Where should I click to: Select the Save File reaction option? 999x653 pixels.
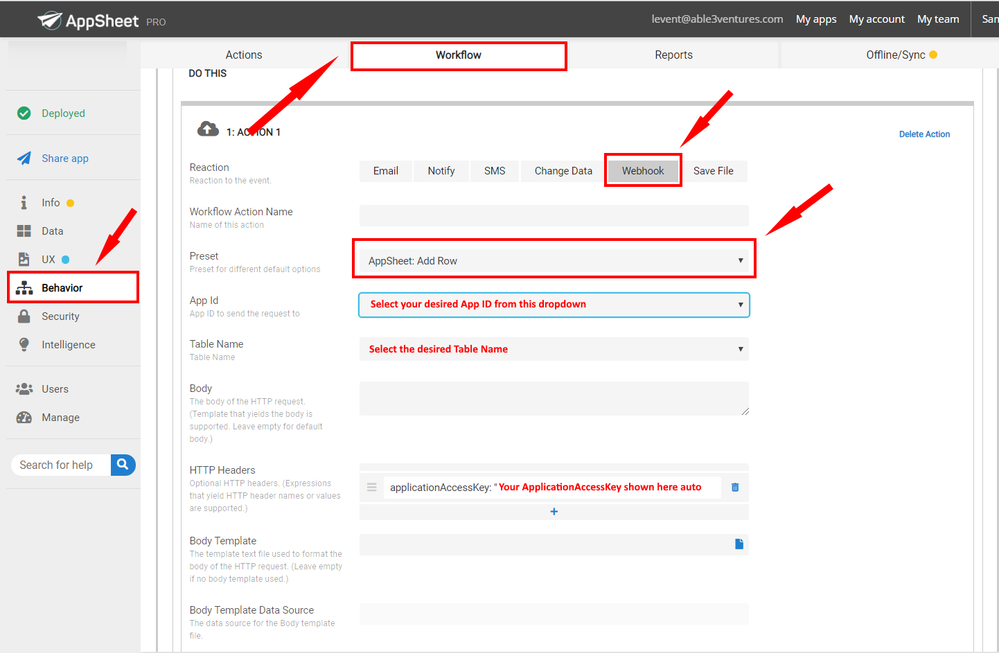click(x=713, y=171)
